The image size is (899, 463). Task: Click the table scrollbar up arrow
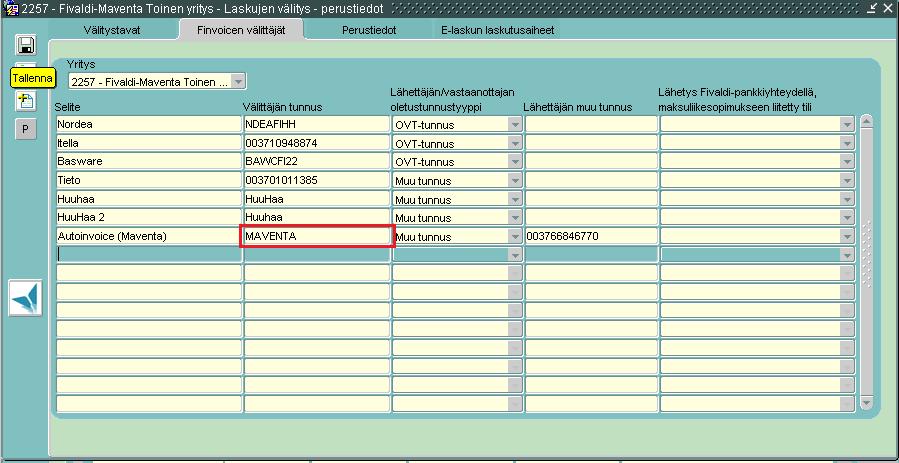[x=866, y=122]
